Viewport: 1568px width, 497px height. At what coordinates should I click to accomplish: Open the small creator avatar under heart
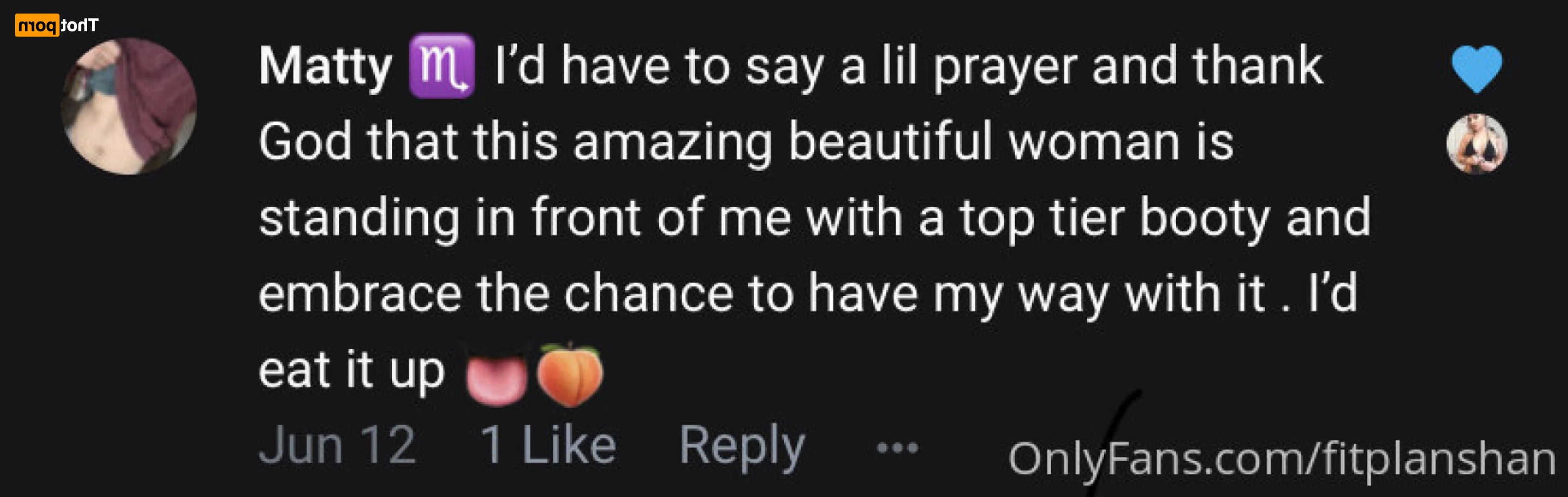pos(1477,144)
